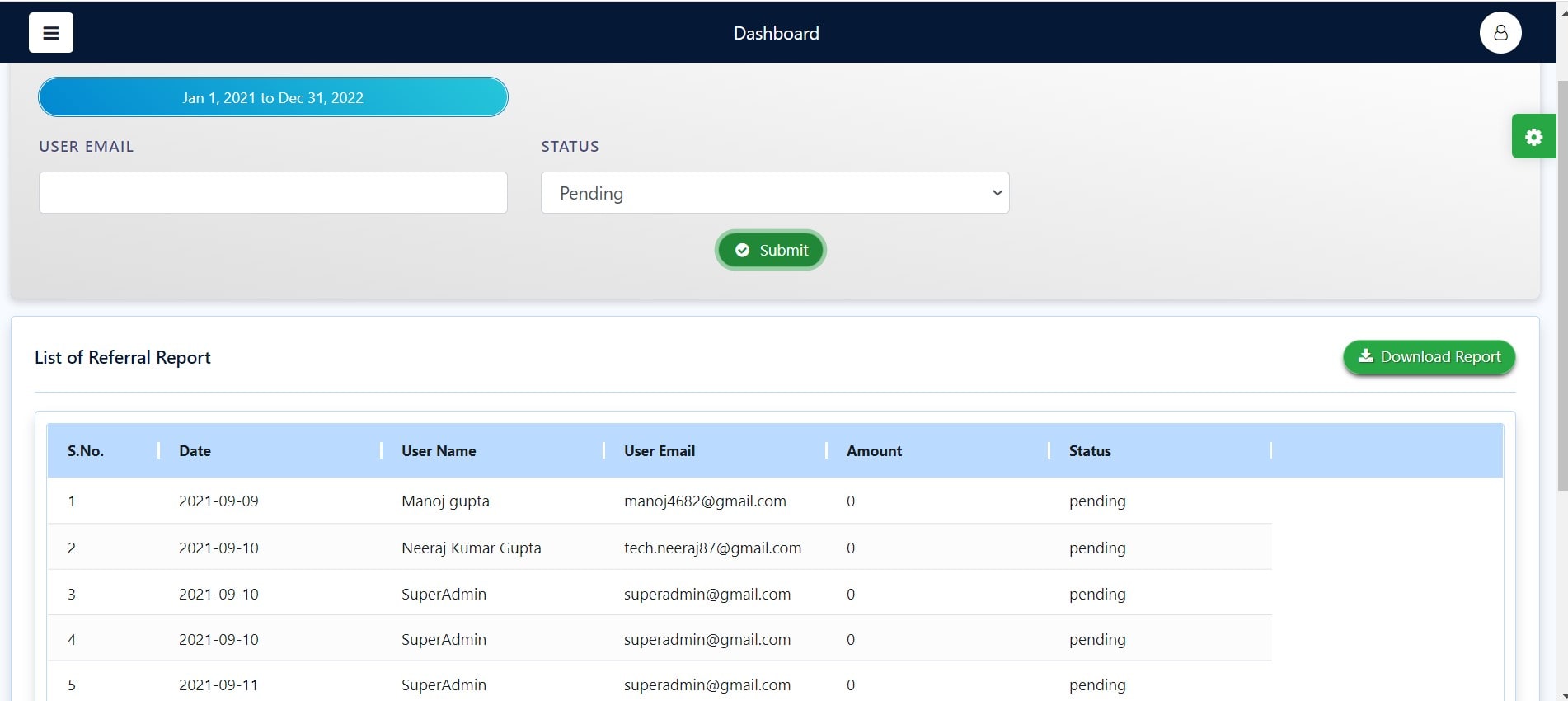The width and height of the screenshot is (1568, 701).
Task: Download the referral report
Action: click(x=1429, y=357)
